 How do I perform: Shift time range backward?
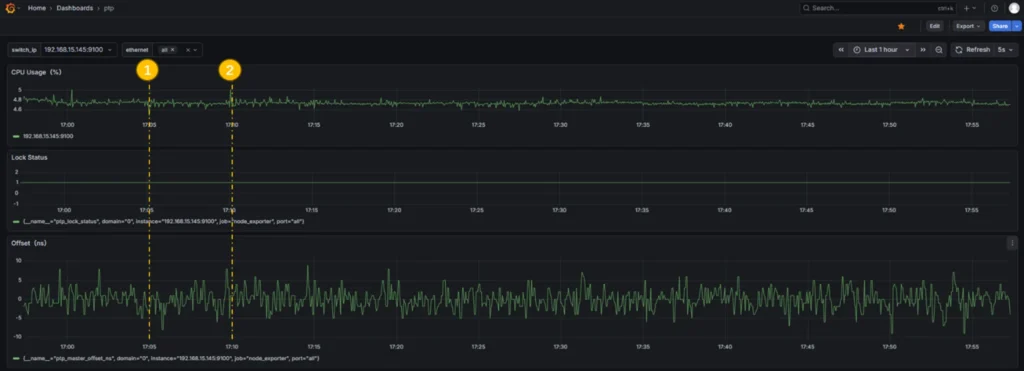point(840,50)
